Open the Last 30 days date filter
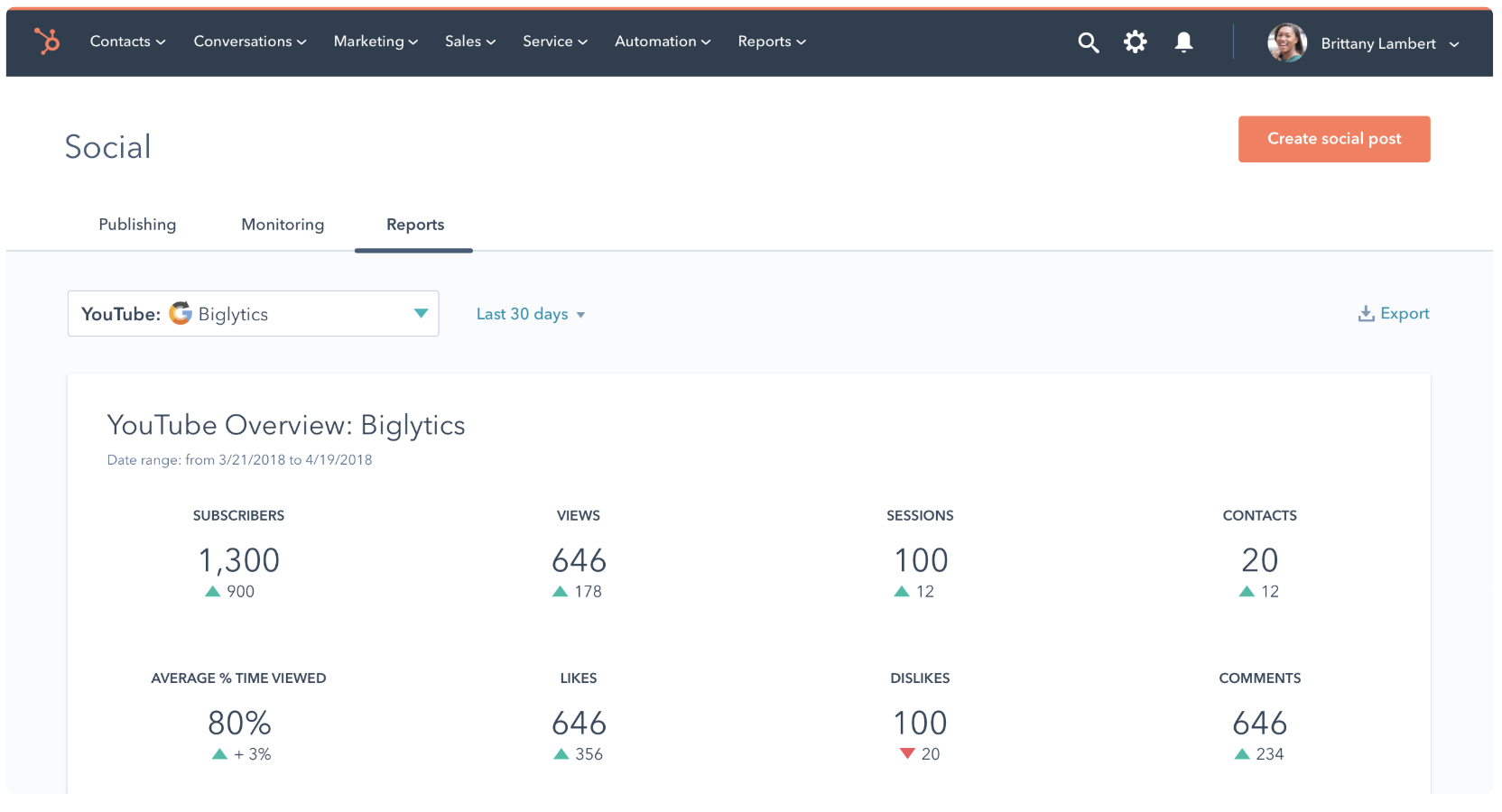The image size is (1502, 812). click(x=530, y=314)
